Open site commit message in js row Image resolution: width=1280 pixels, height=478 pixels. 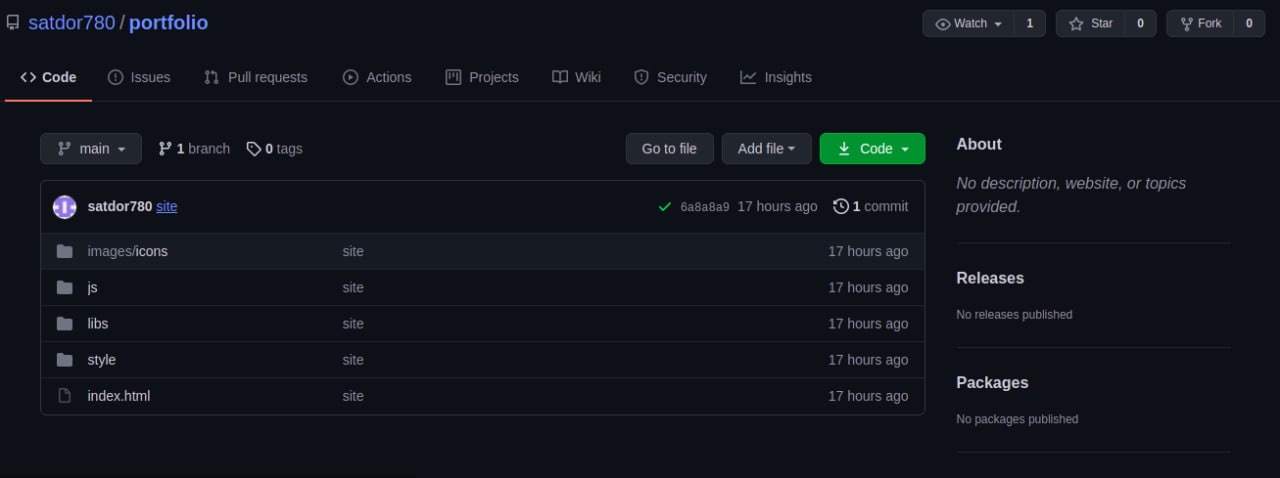(353, 287)
